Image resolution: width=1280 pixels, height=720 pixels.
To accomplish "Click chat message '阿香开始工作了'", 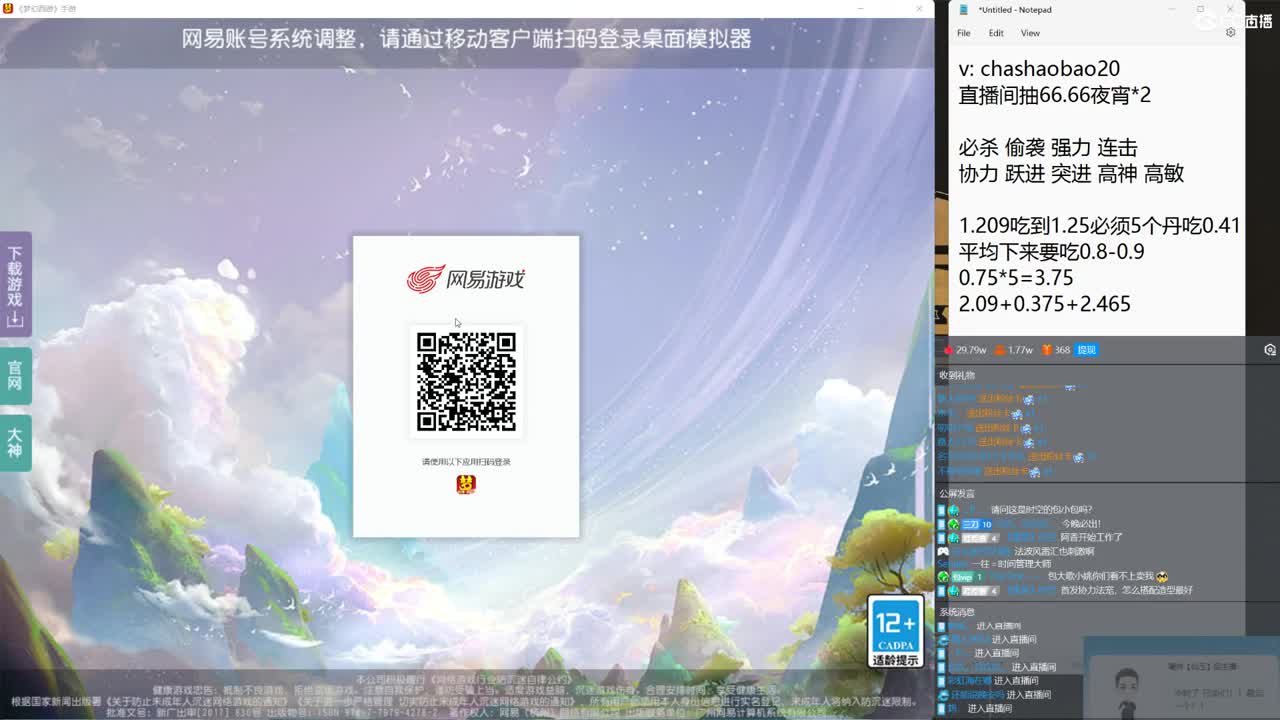I will tap(1091, 537).
